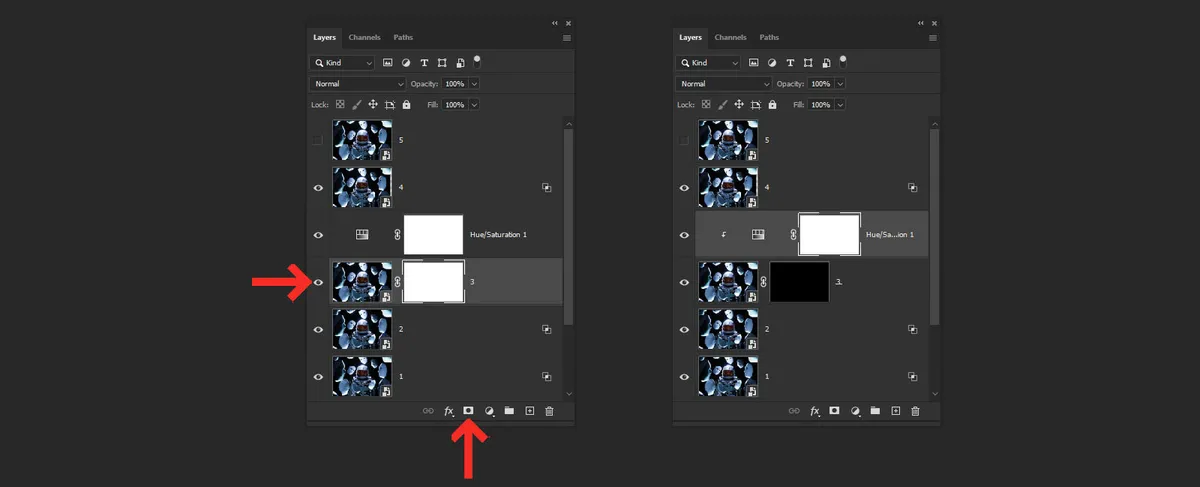The height and width of the screenshot is (487, 1200).
Task: Open Fill slider arrow in left panel
Action: pyautogui.click(x=474, y=105)
